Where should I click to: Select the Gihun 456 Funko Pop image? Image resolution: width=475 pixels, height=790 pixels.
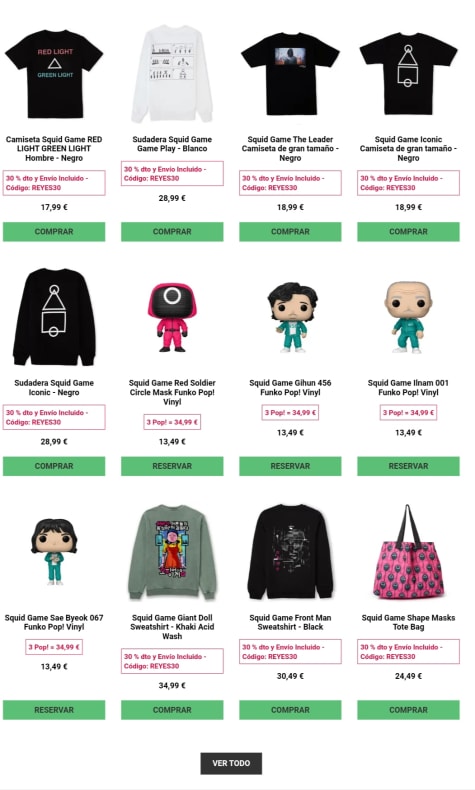(291, 317)
